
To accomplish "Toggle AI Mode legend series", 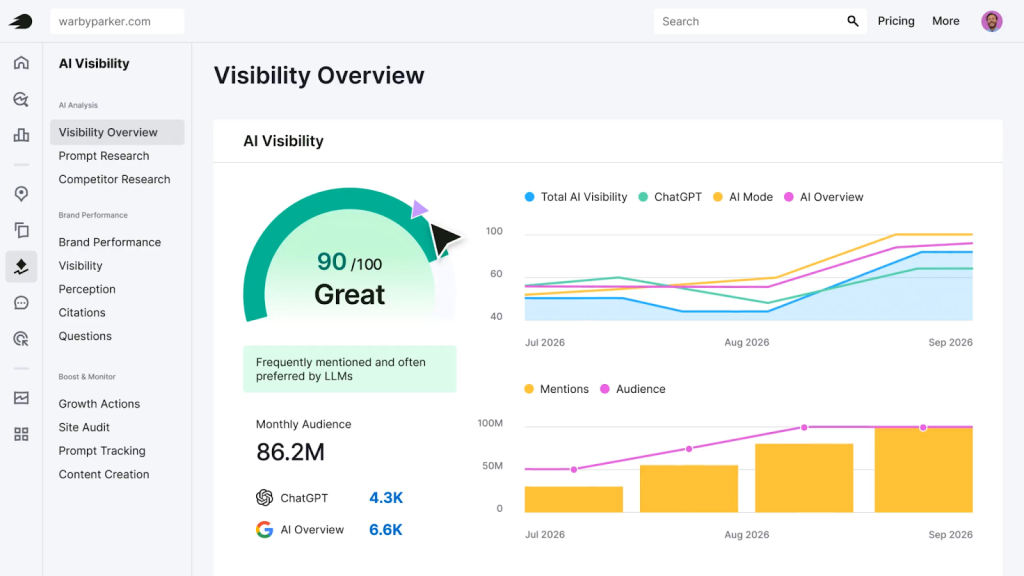I will [743, 197].
